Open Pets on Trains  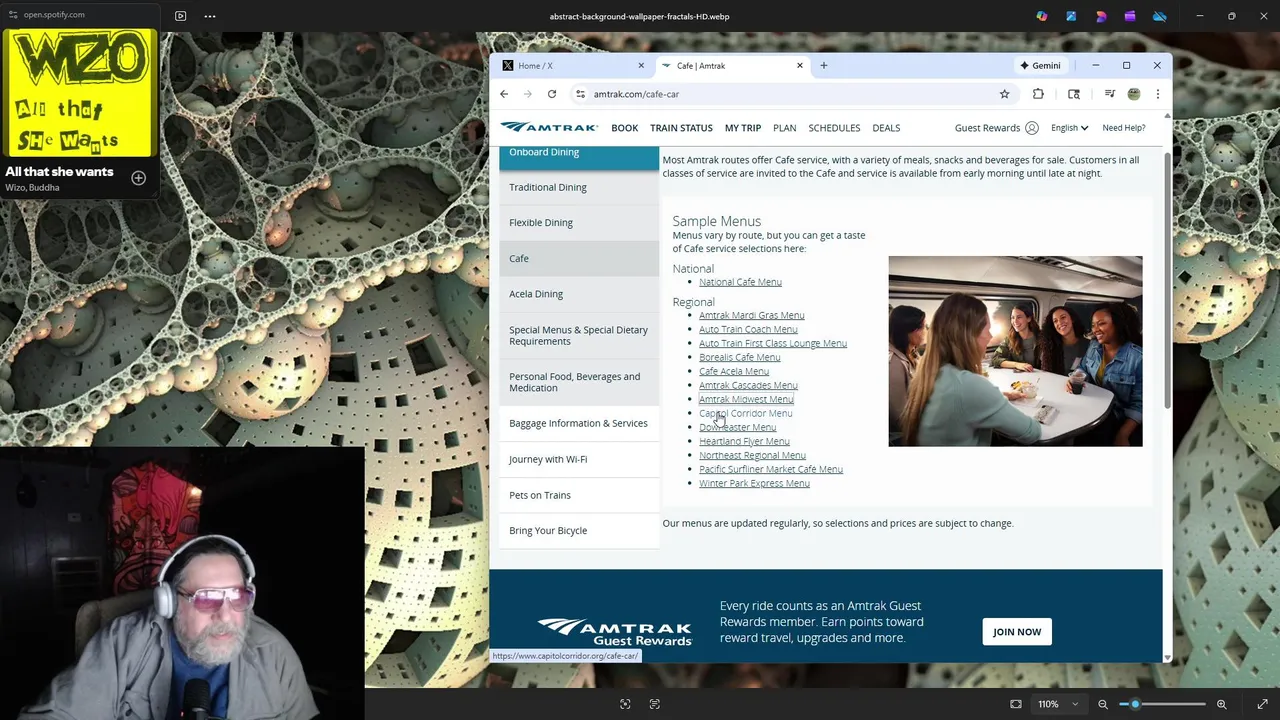pyautogui.click(x=579, y=495)
